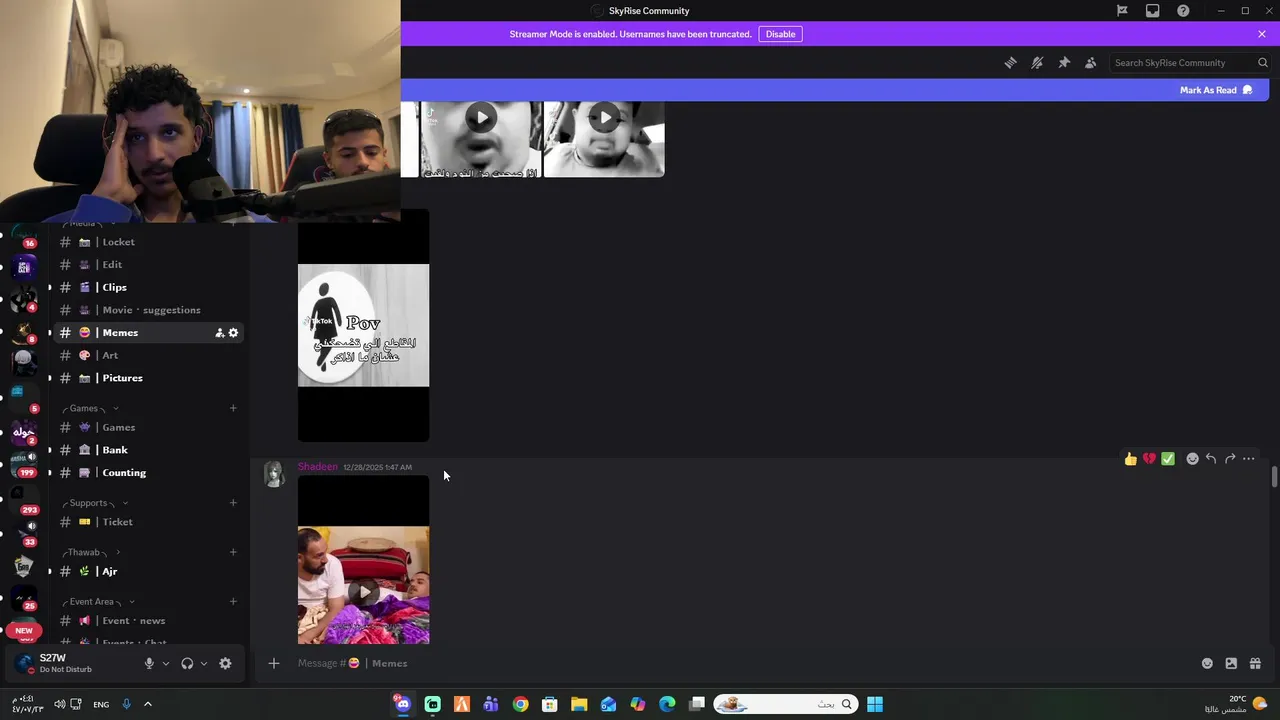Add channel to Supports category
This screenshot has width=1280, height=720.
(233, 503)
